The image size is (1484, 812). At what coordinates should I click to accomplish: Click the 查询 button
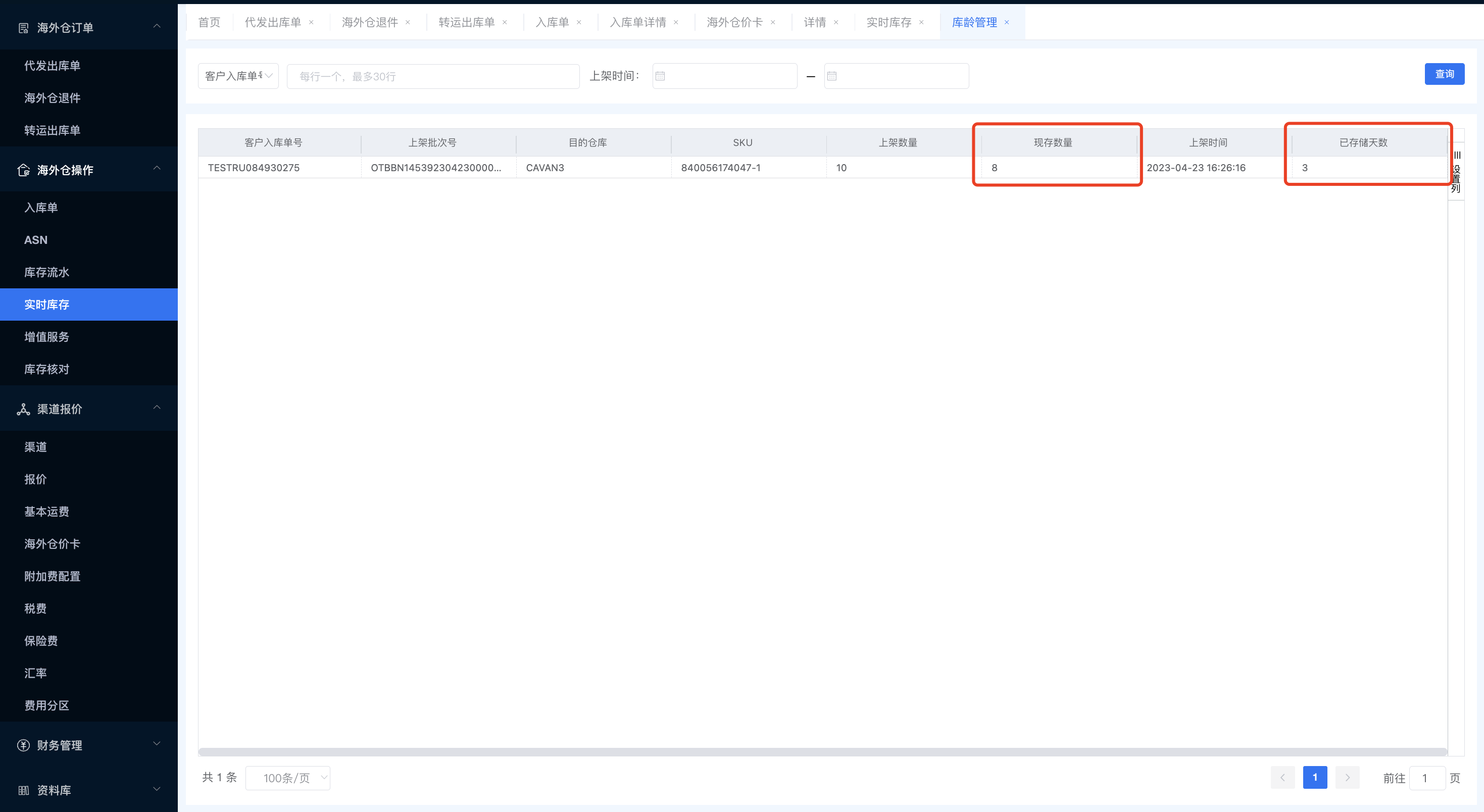pyautogui.click(x=1444, y=74)
